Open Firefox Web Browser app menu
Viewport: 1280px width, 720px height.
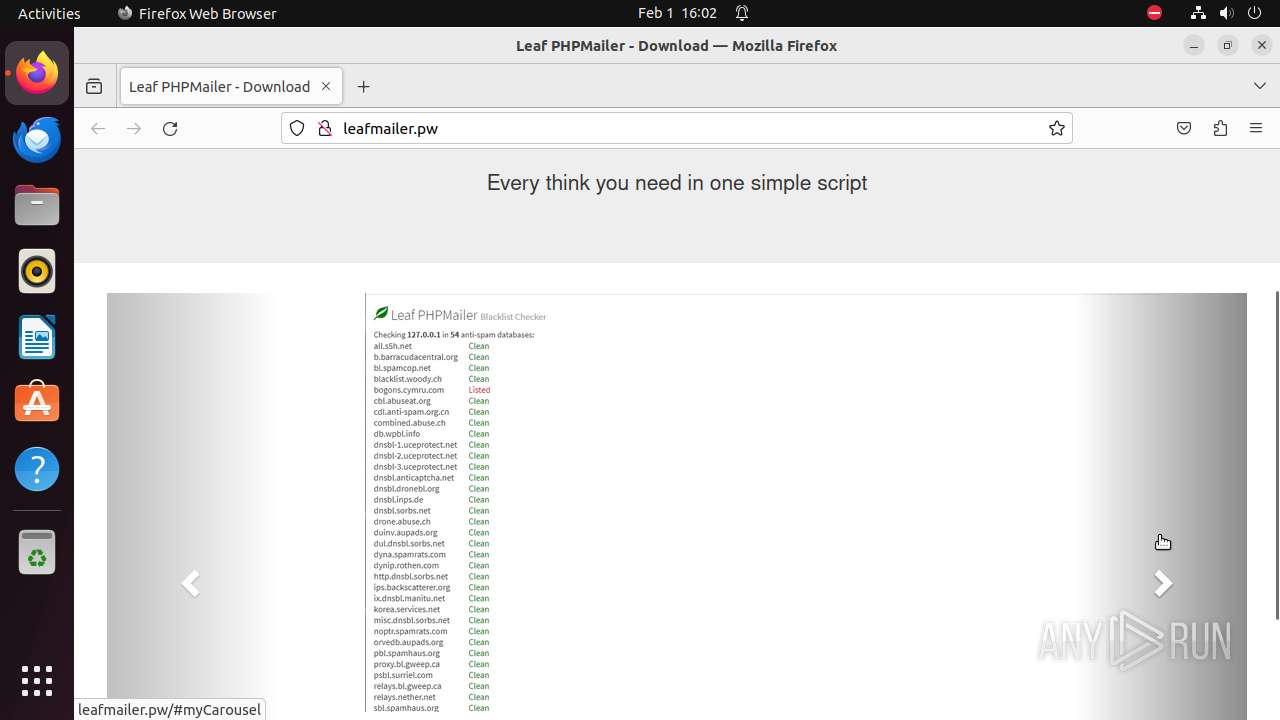click(197, 13)
